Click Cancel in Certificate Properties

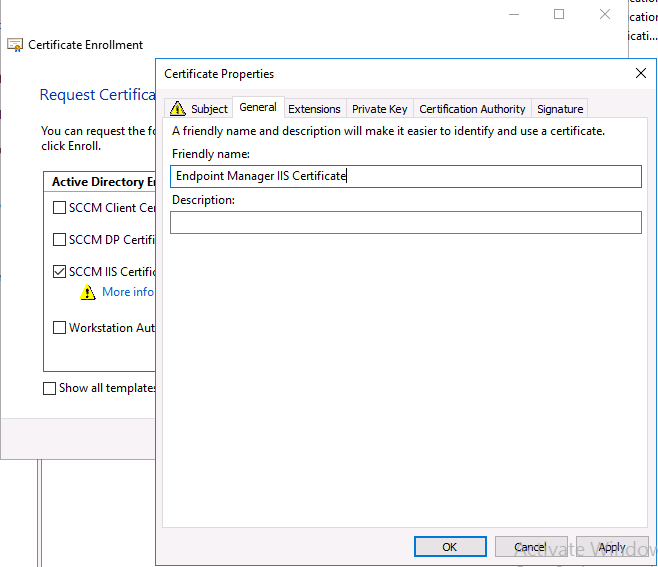[x=531, y=546]
